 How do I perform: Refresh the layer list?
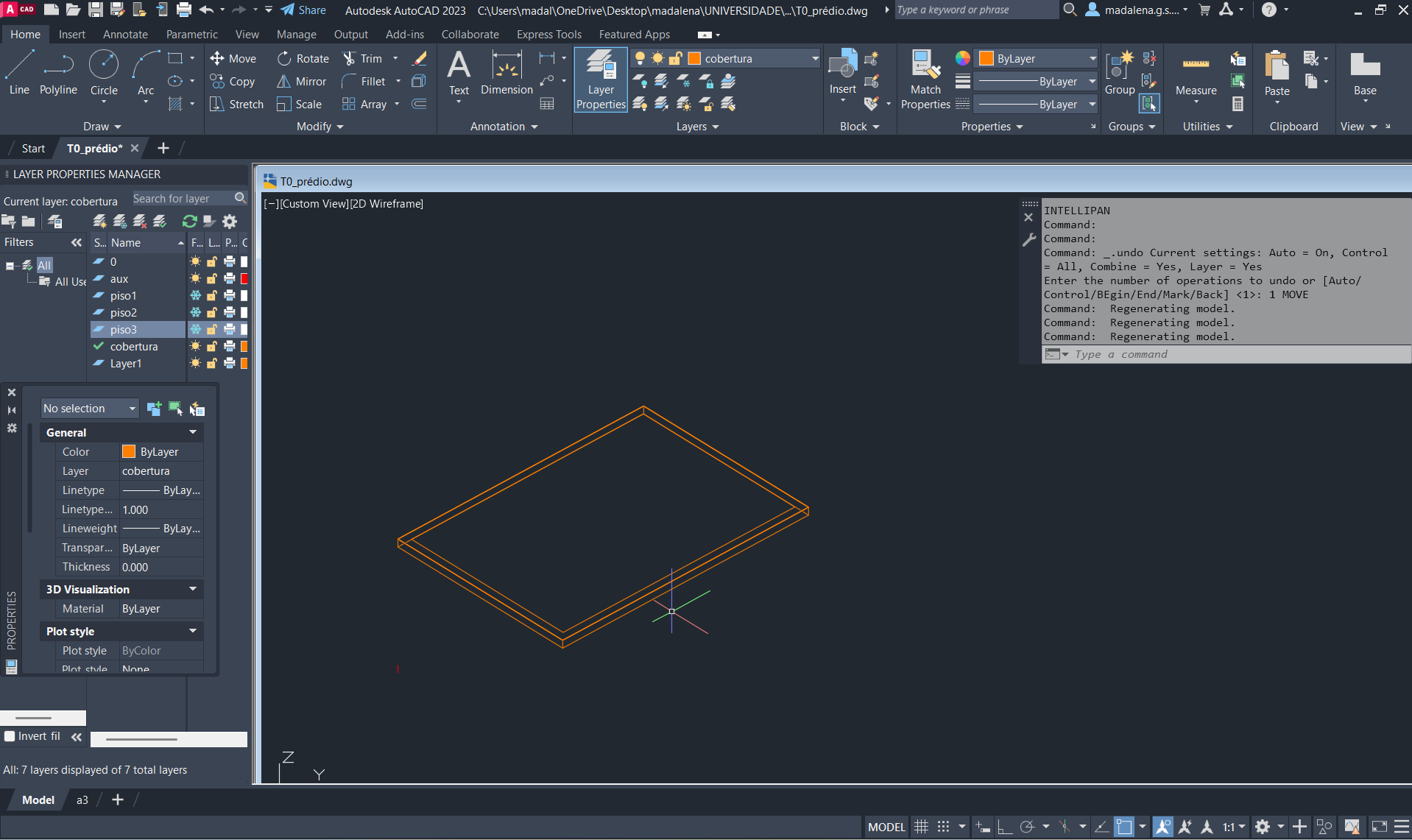(x=189, y=221)
